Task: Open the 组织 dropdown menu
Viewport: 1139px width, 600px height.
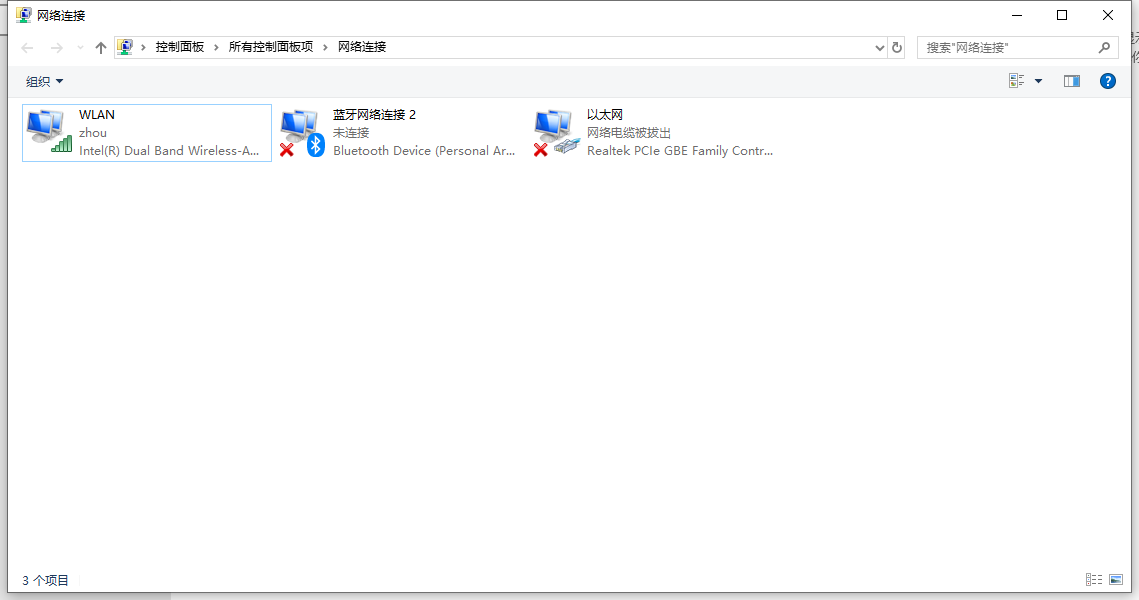Action: point(44,81)
